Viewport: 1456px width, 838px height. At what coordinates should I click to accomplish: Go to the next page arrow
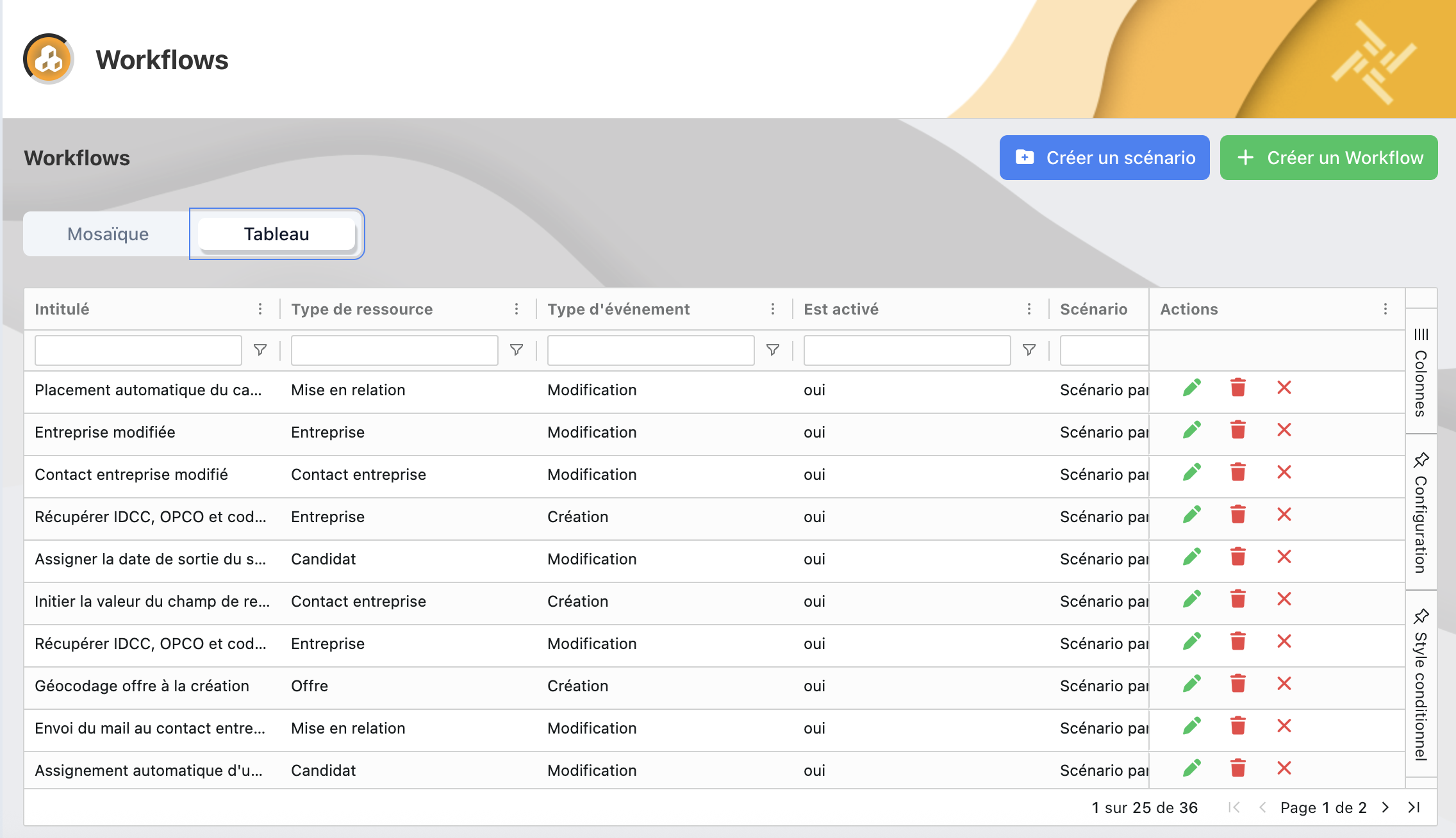click(x=1386, y=807)
